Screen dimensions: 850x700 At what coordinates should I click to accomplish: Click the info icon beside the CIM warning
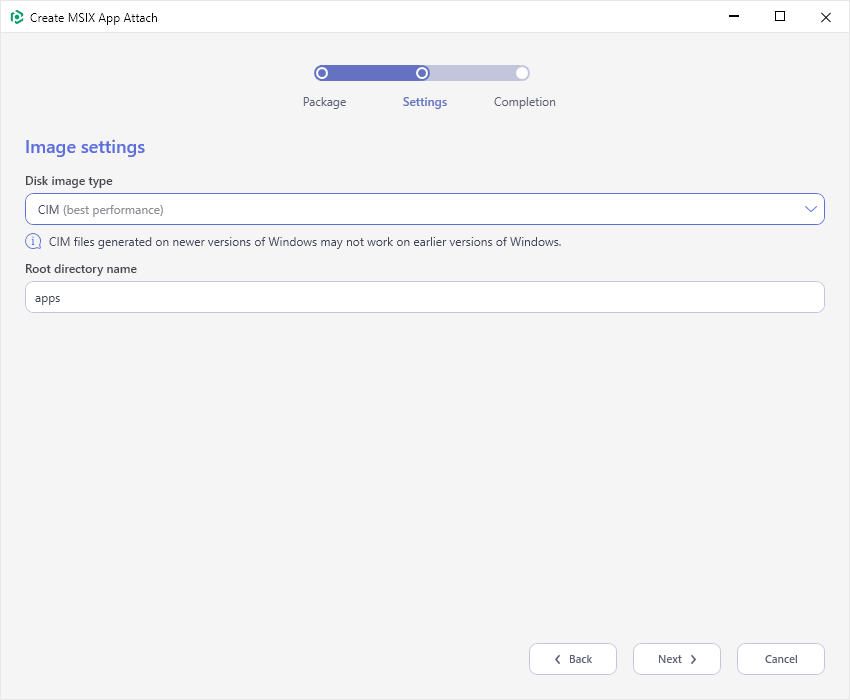point(33,241)
